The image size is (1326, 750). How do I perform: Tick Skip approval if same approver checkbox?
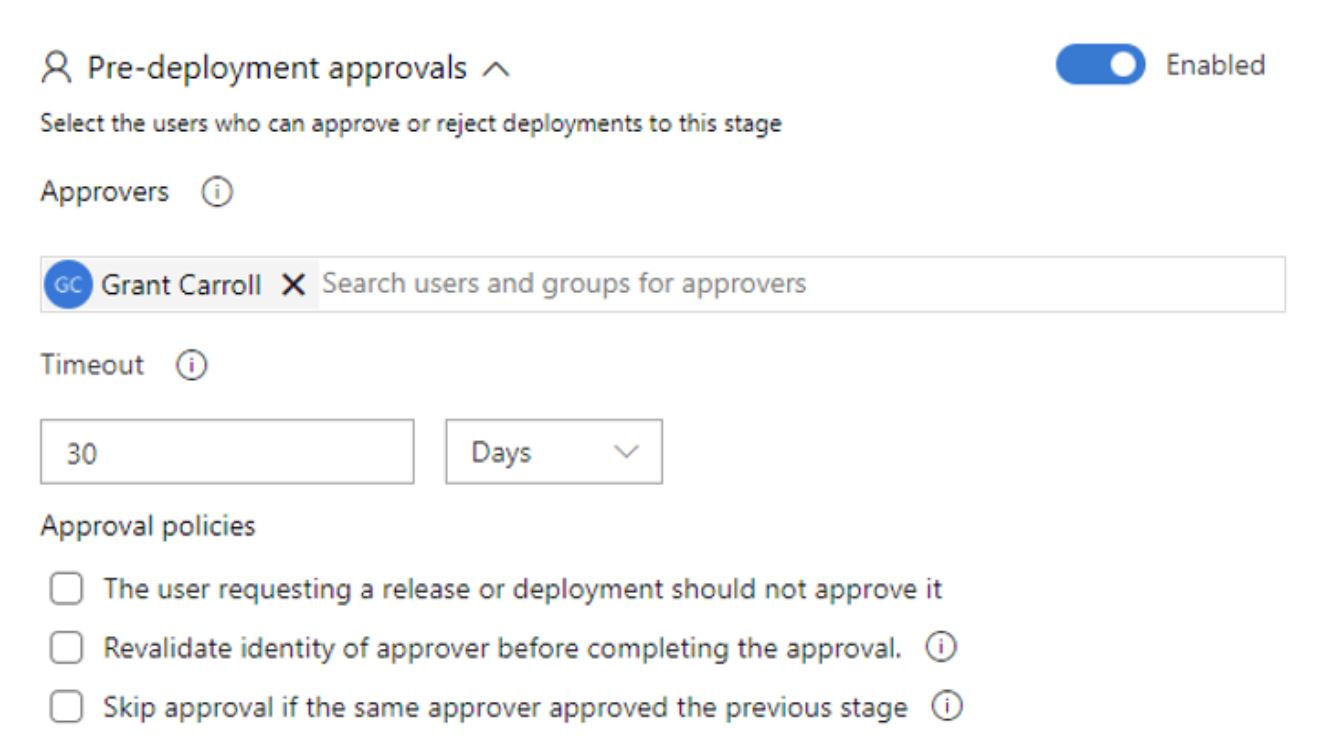(67, 708)
